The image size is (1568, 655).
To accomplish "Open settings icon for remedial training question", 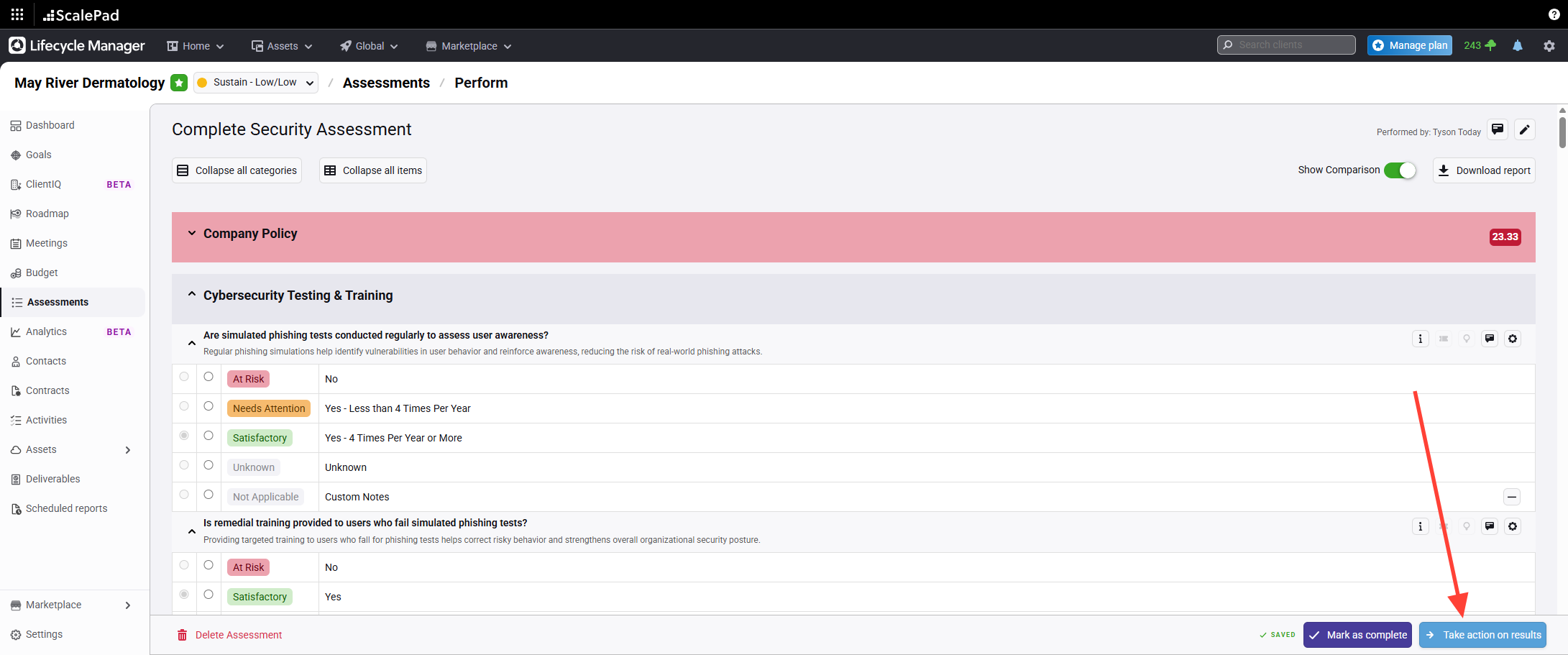I will click(1513, 526).
